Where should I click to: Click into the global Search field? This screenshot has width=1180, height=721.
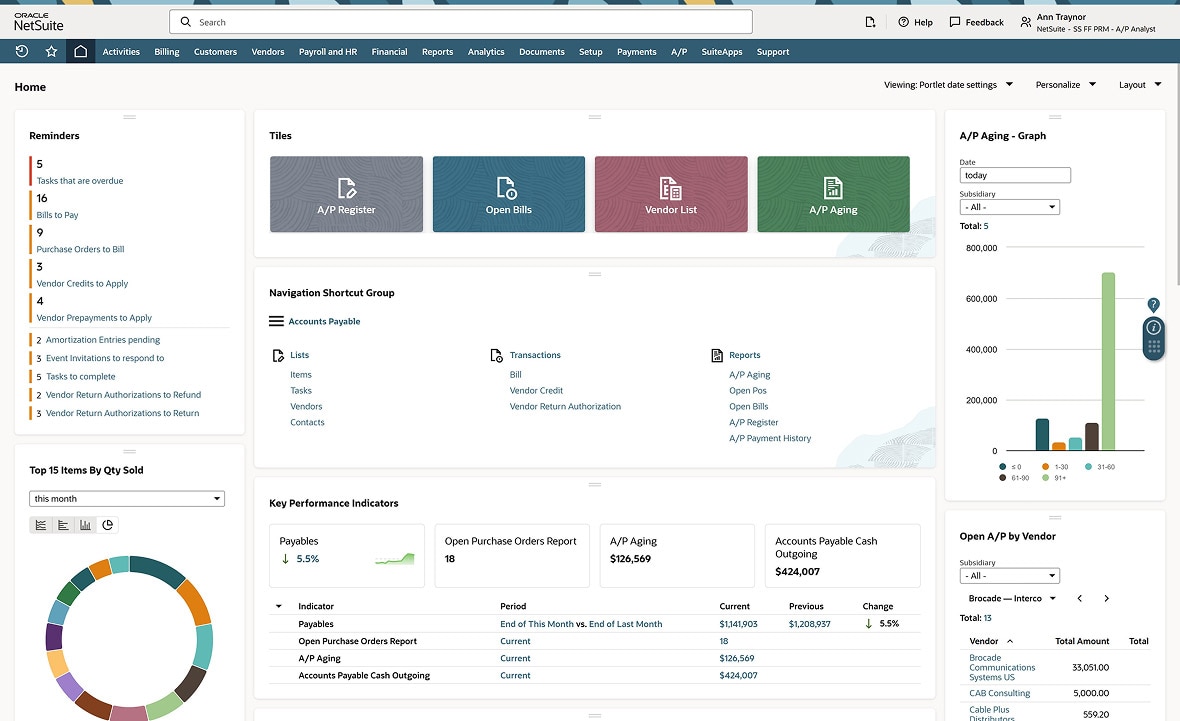[x=460, y=22]
